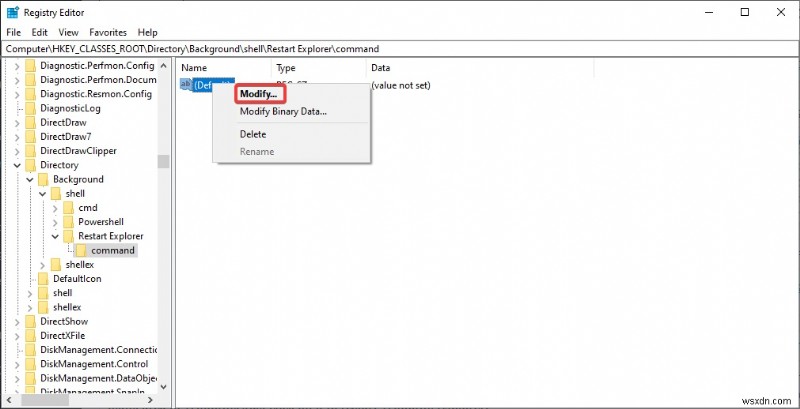Click the DiagnosticLog folder icon
Image resolution: width=800 pixels, height=409 pixels.
pos(31,108)
